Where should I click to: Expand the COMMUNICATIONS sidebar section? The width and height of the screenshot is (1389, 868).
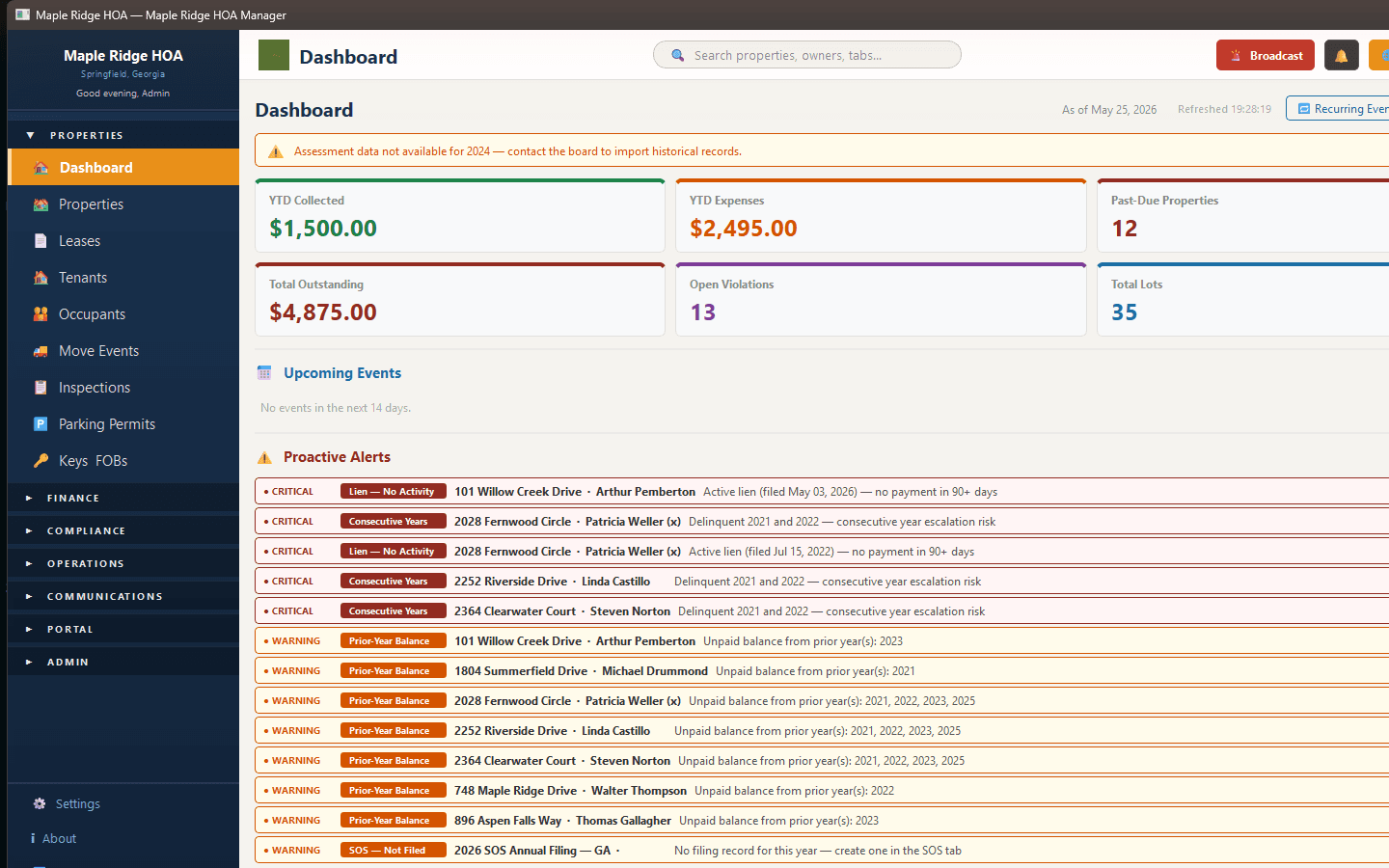click(123, 596)
